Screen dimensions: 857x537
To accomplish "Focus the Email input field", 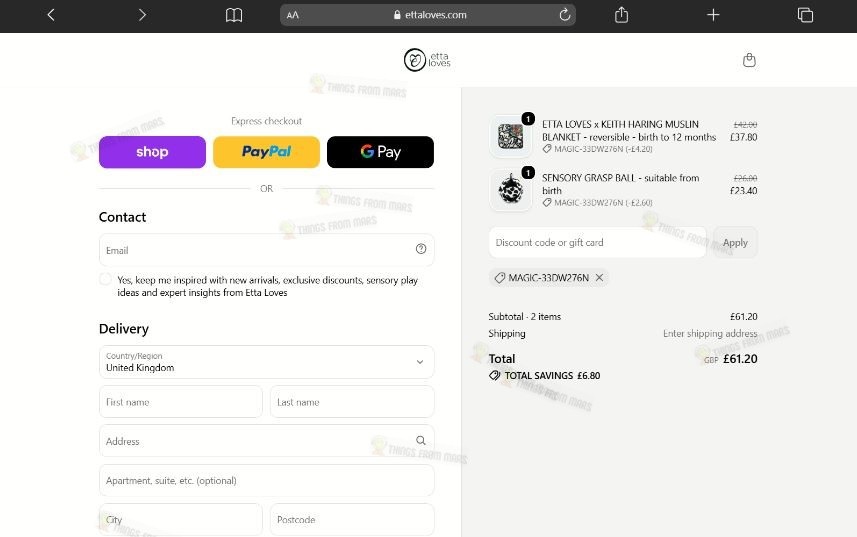I will (267, 250).
